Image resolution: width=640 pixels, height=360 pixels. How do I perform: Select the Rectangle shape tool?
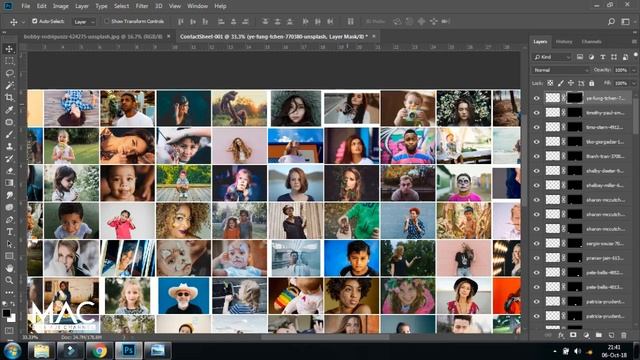coord(9,256)
